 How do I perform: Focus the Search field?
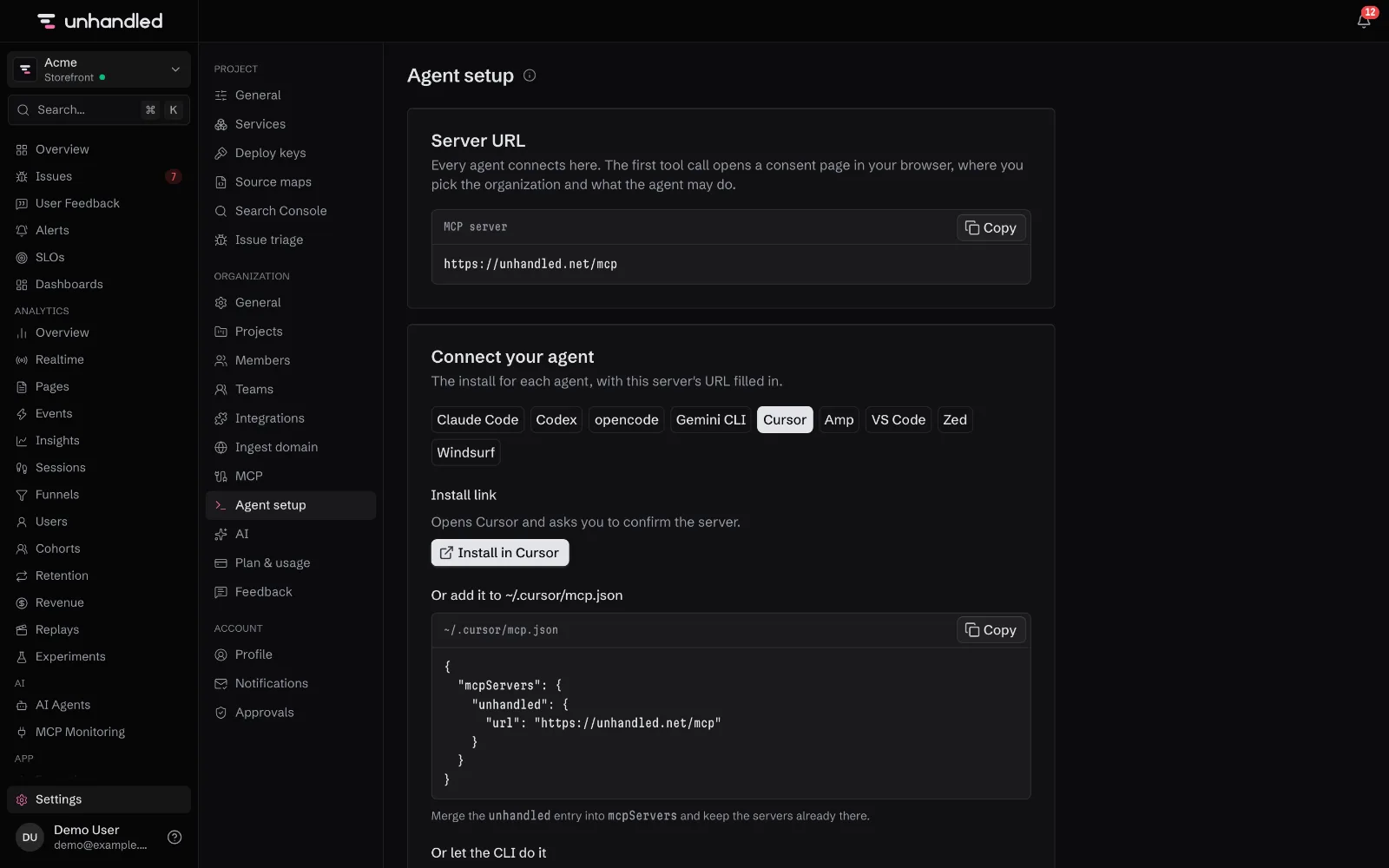(x=99, y=110)
